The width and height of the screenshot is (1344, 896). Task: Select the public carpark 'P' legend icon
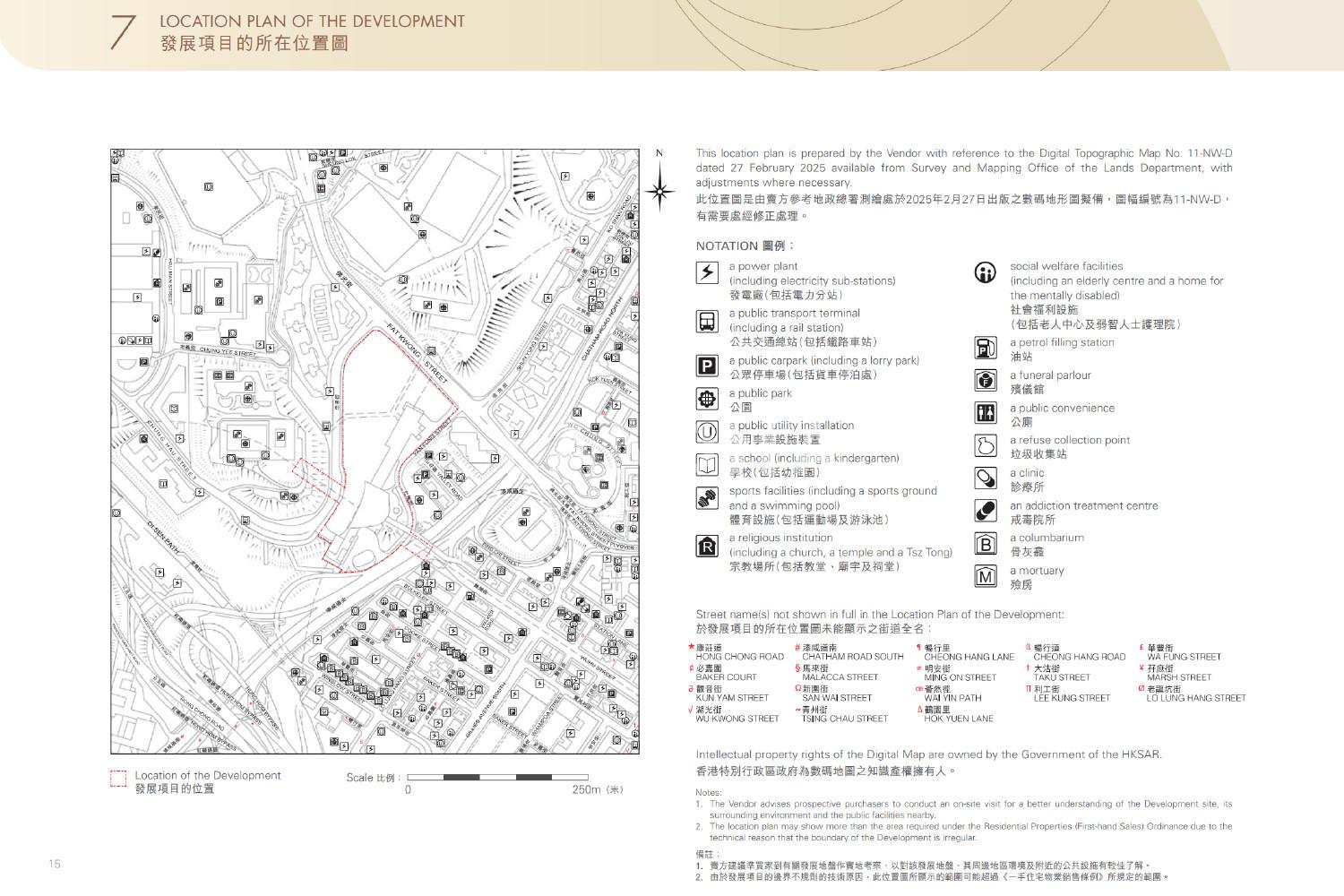click(708, 366)
